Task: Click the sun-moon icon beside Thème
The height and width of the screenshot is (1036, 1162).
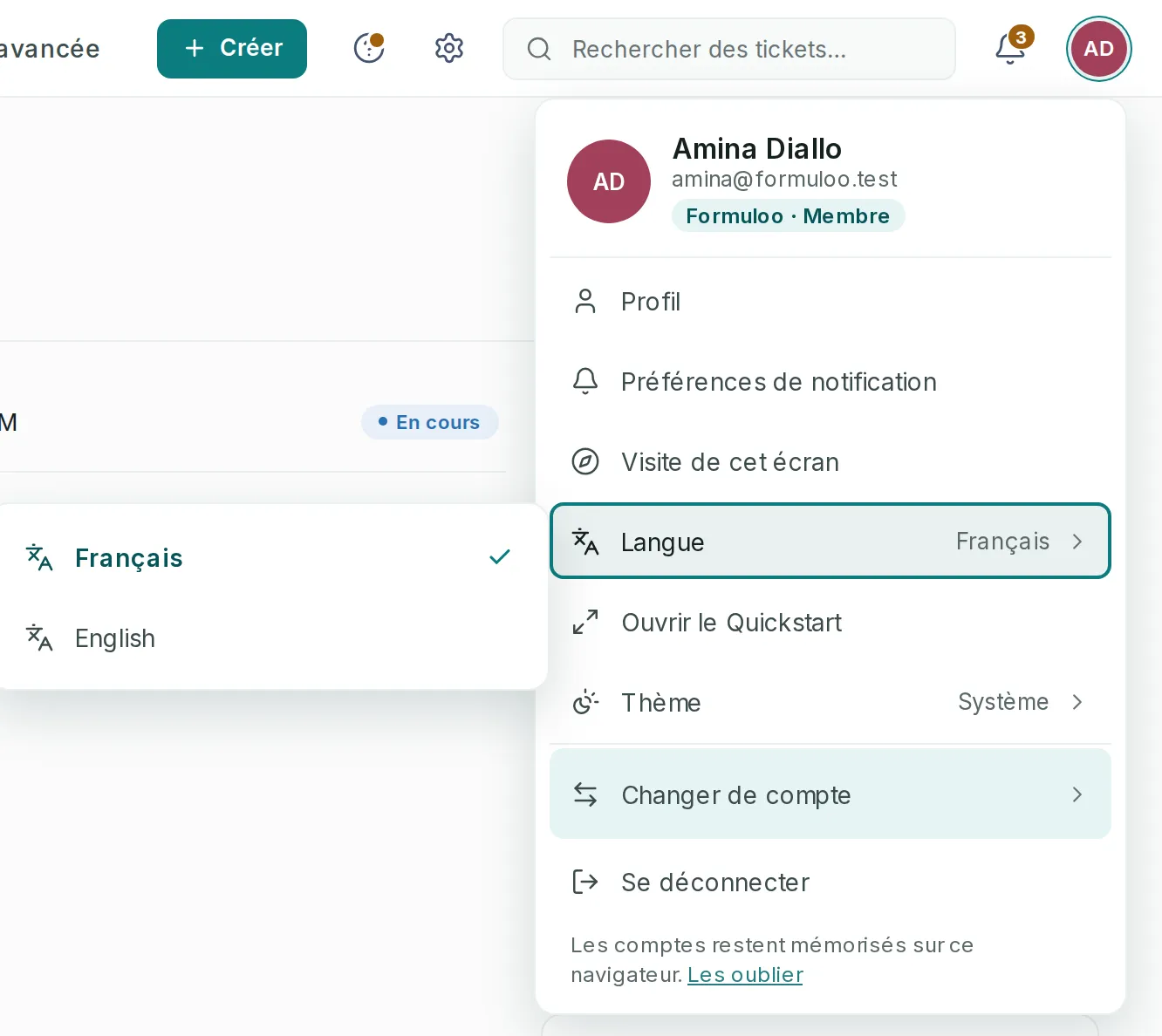Action: click(x=585, y=702)
